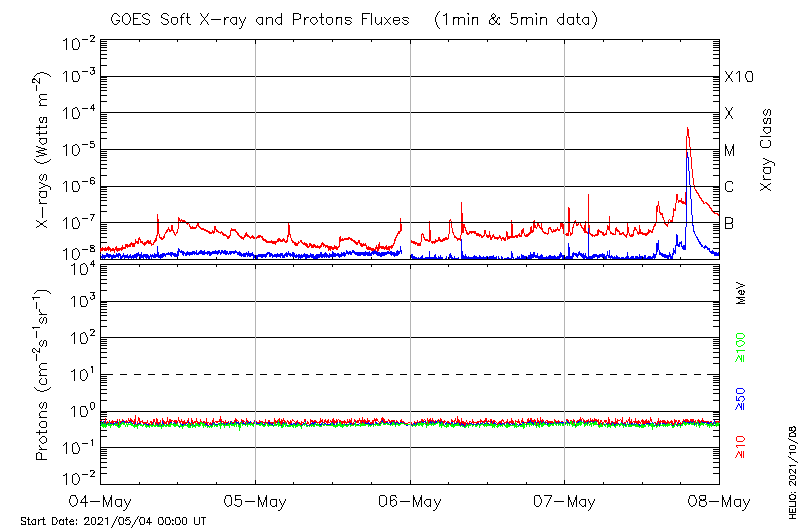
Task: Select the 07-May date label
Action: click(x=564, y=501)
